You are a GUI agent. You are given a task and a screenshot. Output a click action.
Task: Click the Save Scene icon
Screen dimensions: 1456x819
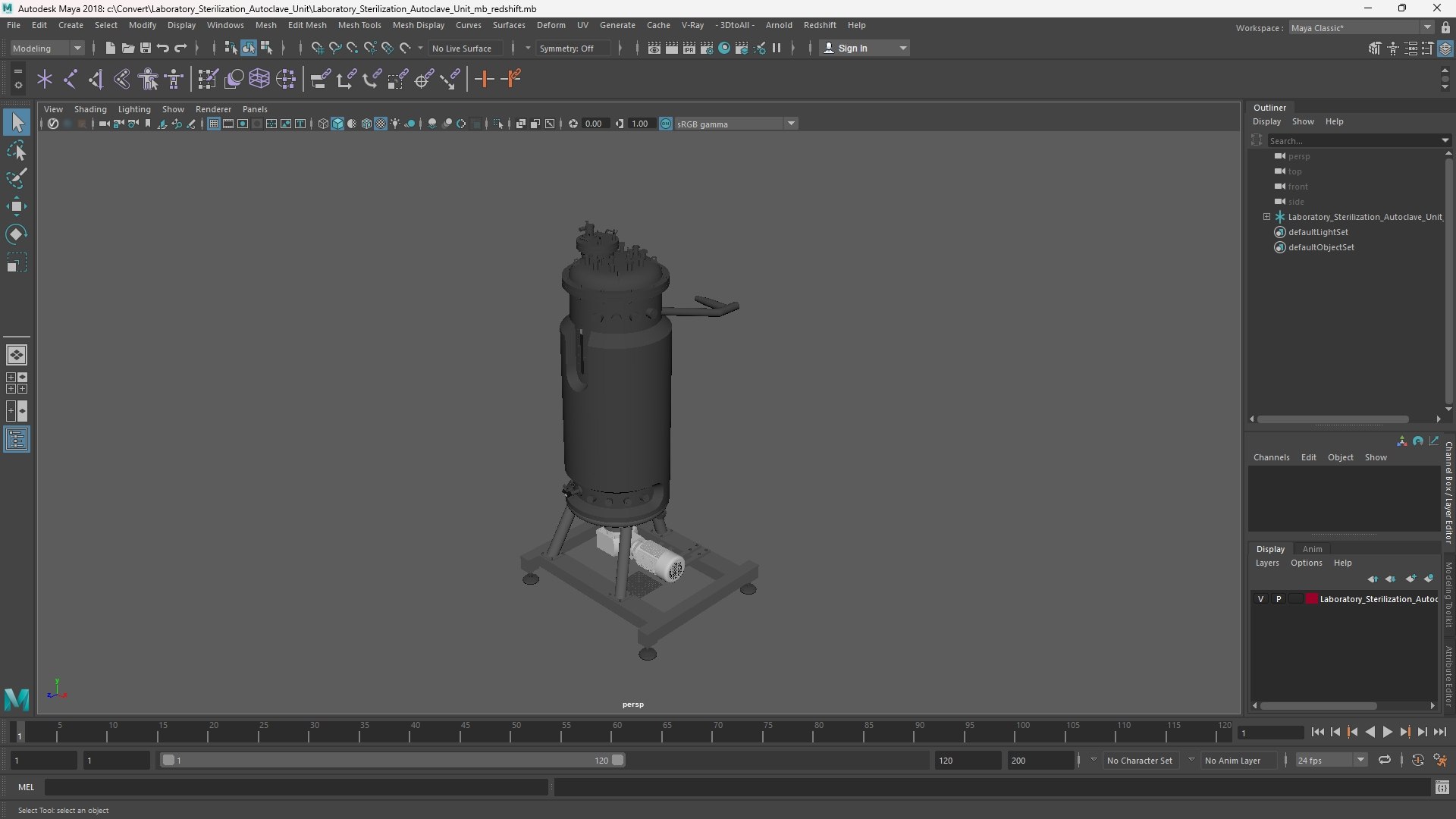(x=146, y=48)
